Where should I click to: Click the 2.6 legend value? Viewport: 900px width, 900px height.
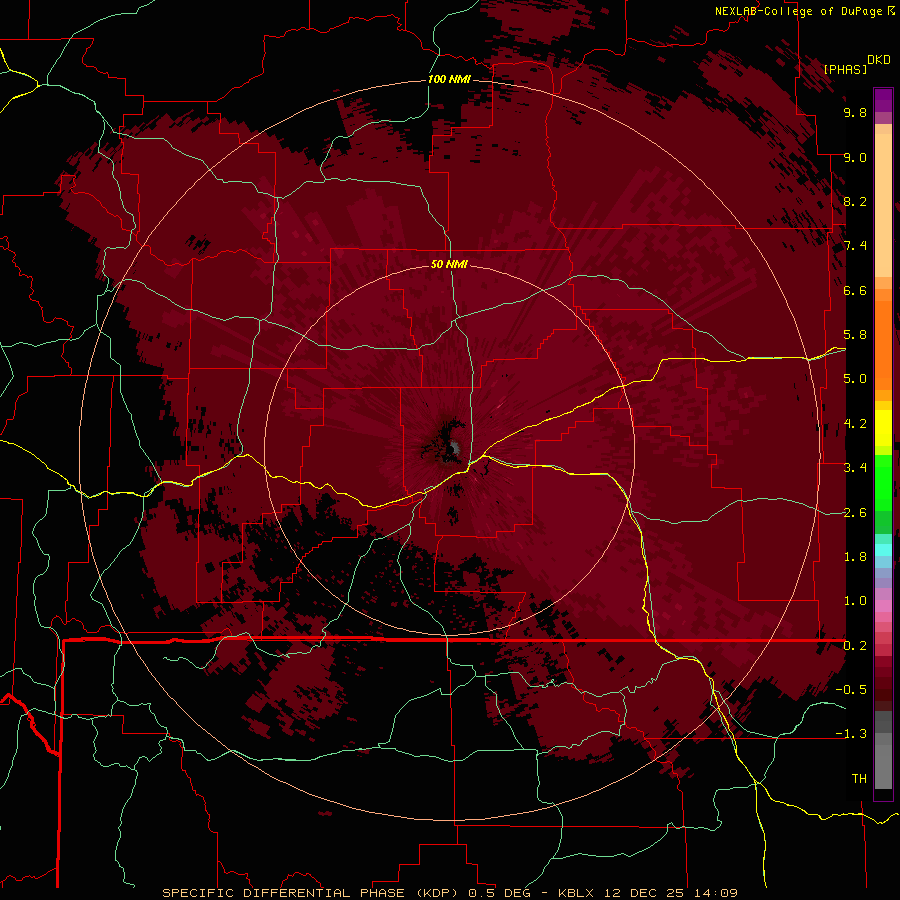pyautogui.click(x=855, y=513)
